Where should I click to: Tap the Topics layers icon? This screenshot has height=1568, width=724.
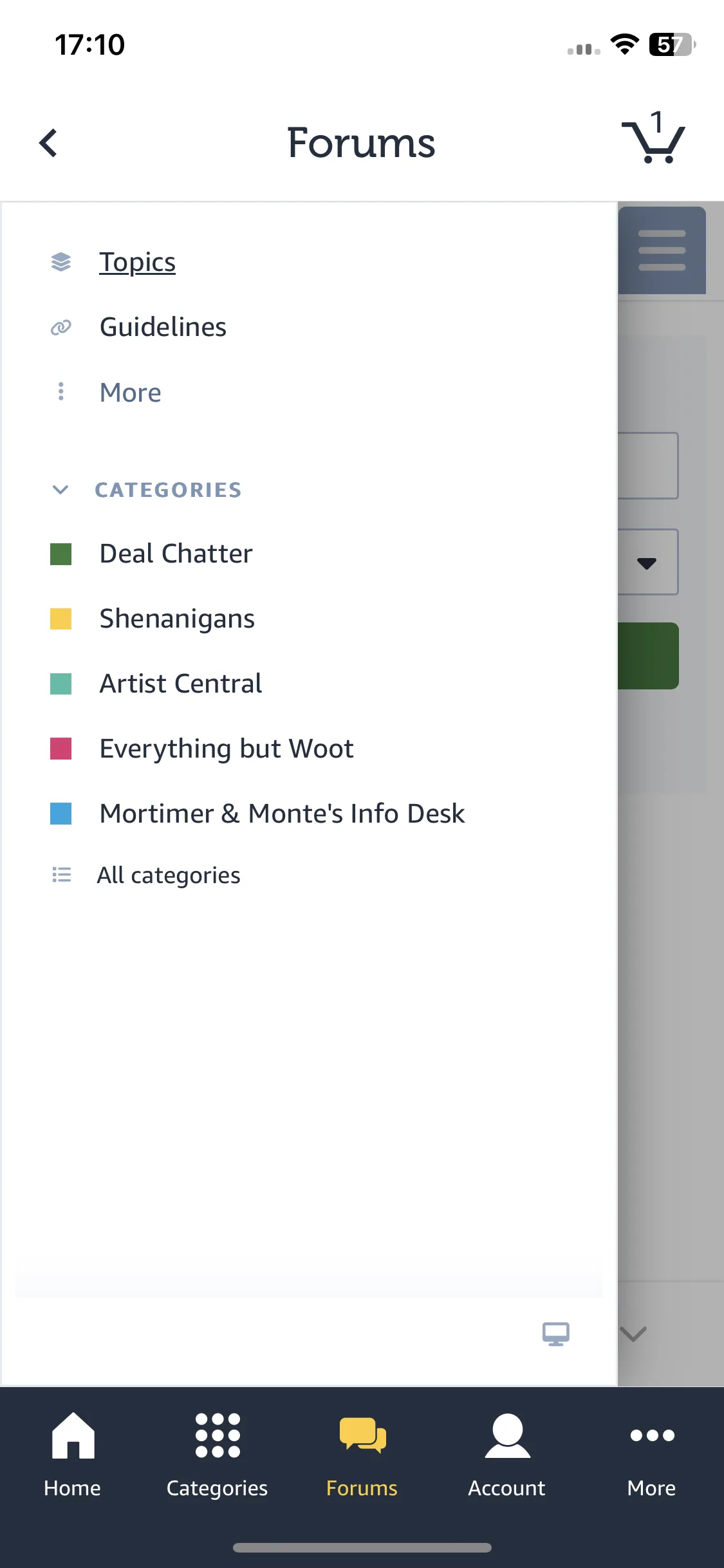[x=61, y=262]
